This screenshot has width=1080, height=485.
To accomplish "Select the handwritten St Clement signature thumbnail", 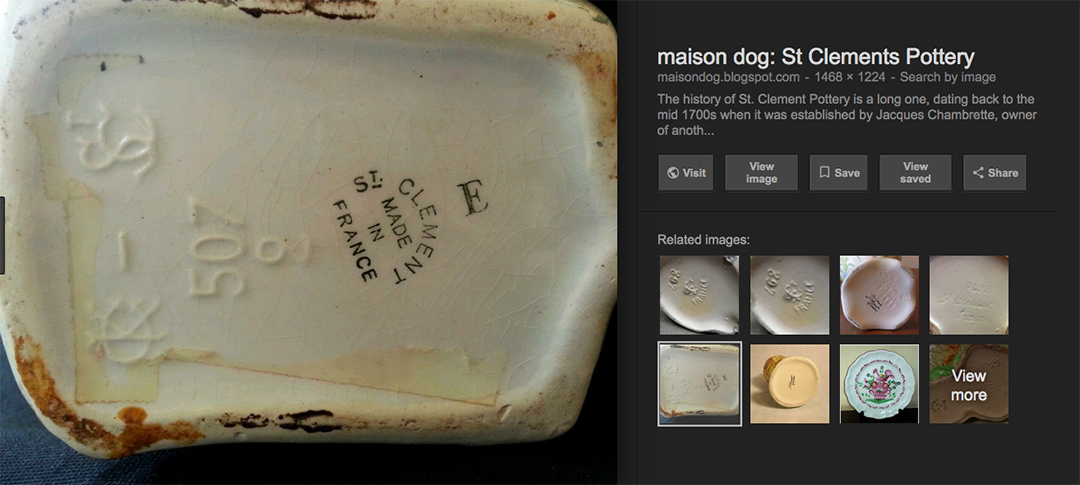I will click(969, 295).
